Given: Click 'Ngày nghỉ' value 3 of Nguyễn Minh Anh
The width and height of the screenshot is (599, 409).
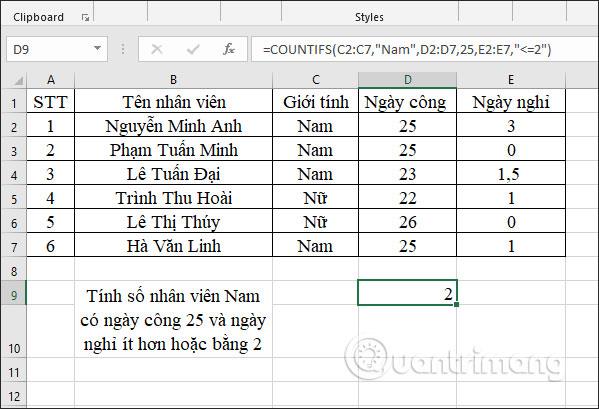Looking at the screenshot, I should pos(511,126).
